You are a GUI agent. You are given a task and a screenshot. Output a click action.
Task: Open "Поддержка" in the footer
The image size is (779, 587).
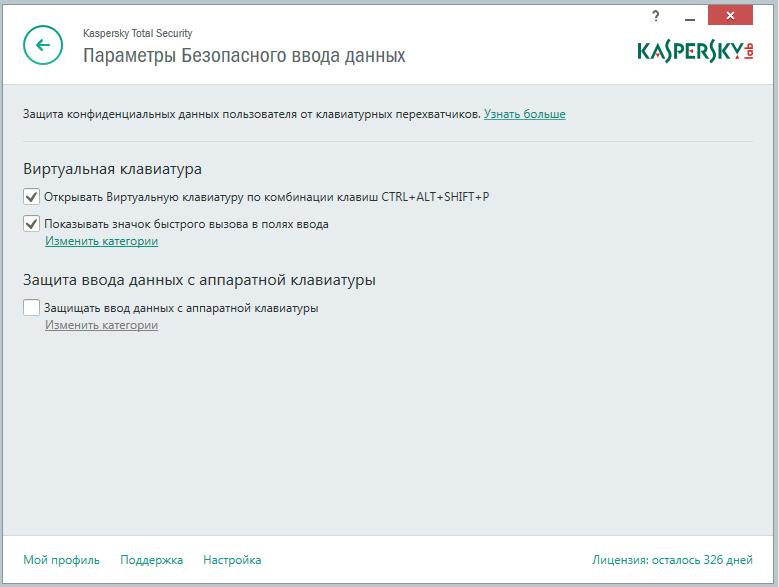152,560
